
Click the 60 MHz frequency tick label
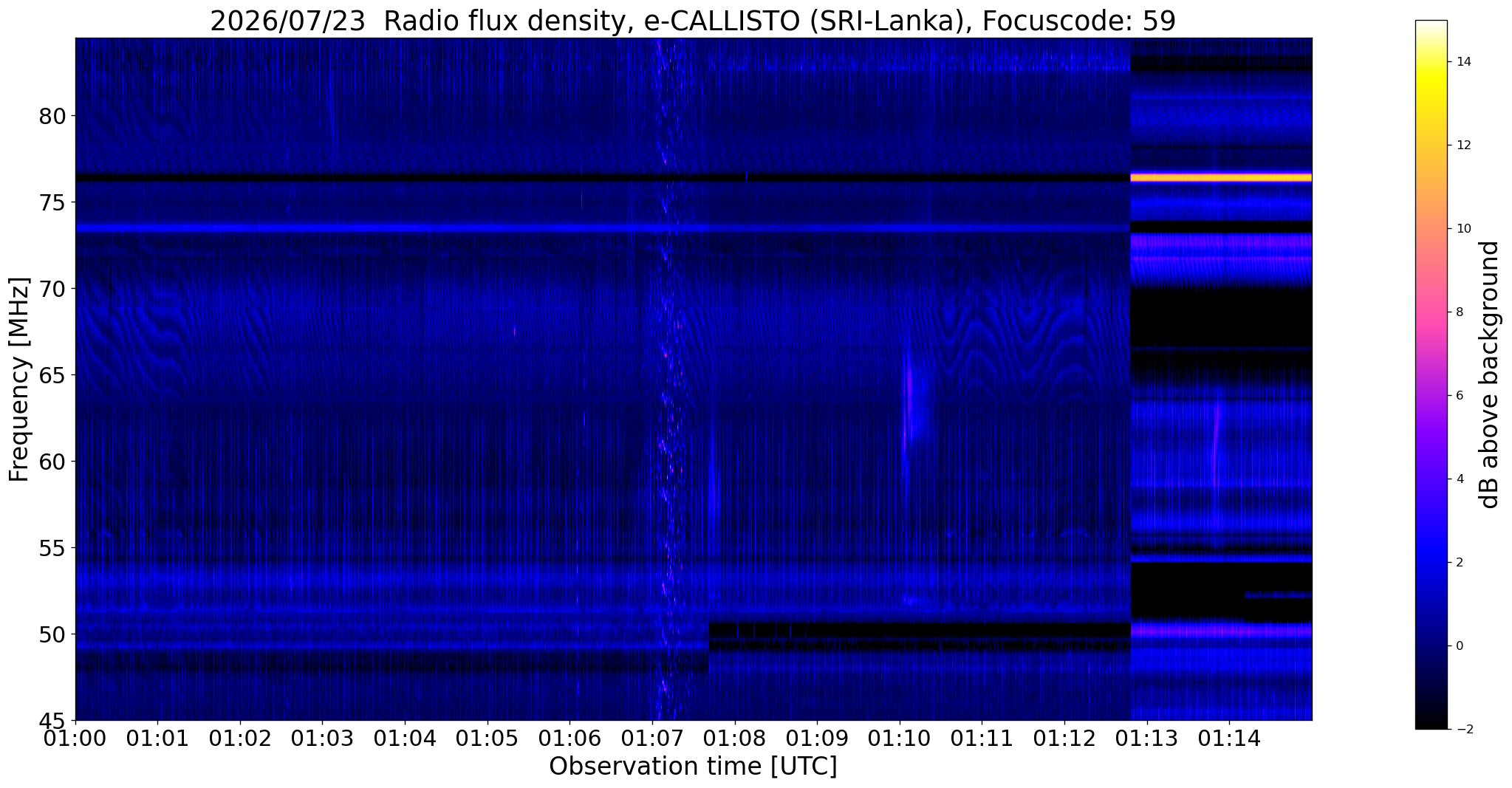coord(52,462)
